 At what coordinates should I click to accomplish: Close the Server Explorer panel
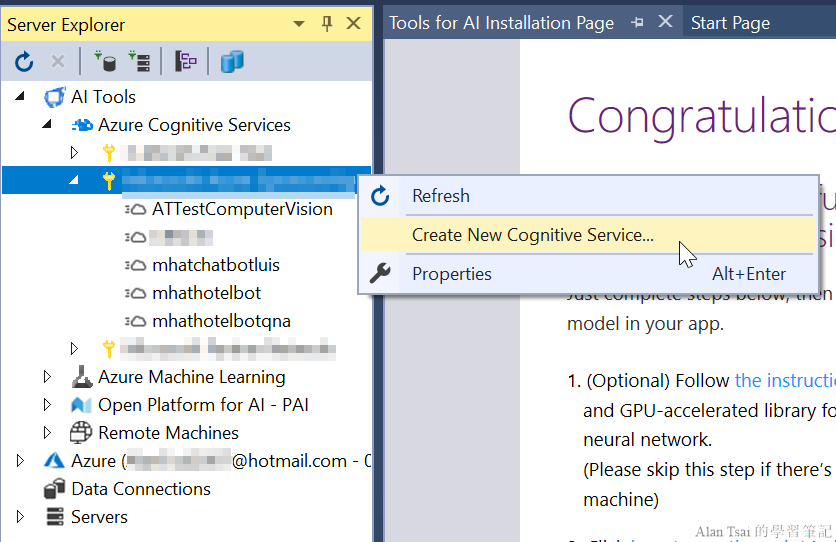click(x=353, y=23)
